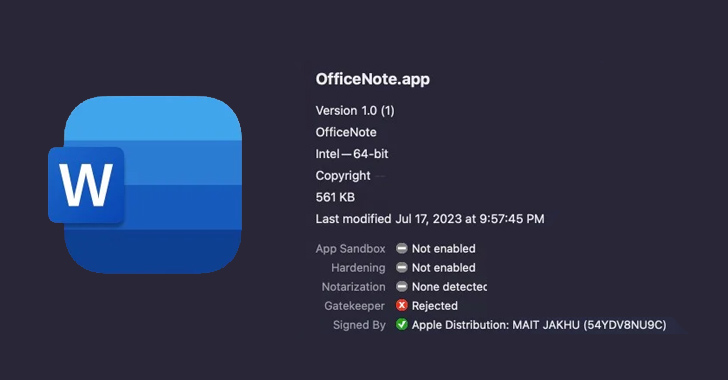
Task: Click the gray Hardening status icon
Action: [x=402, y=268]
